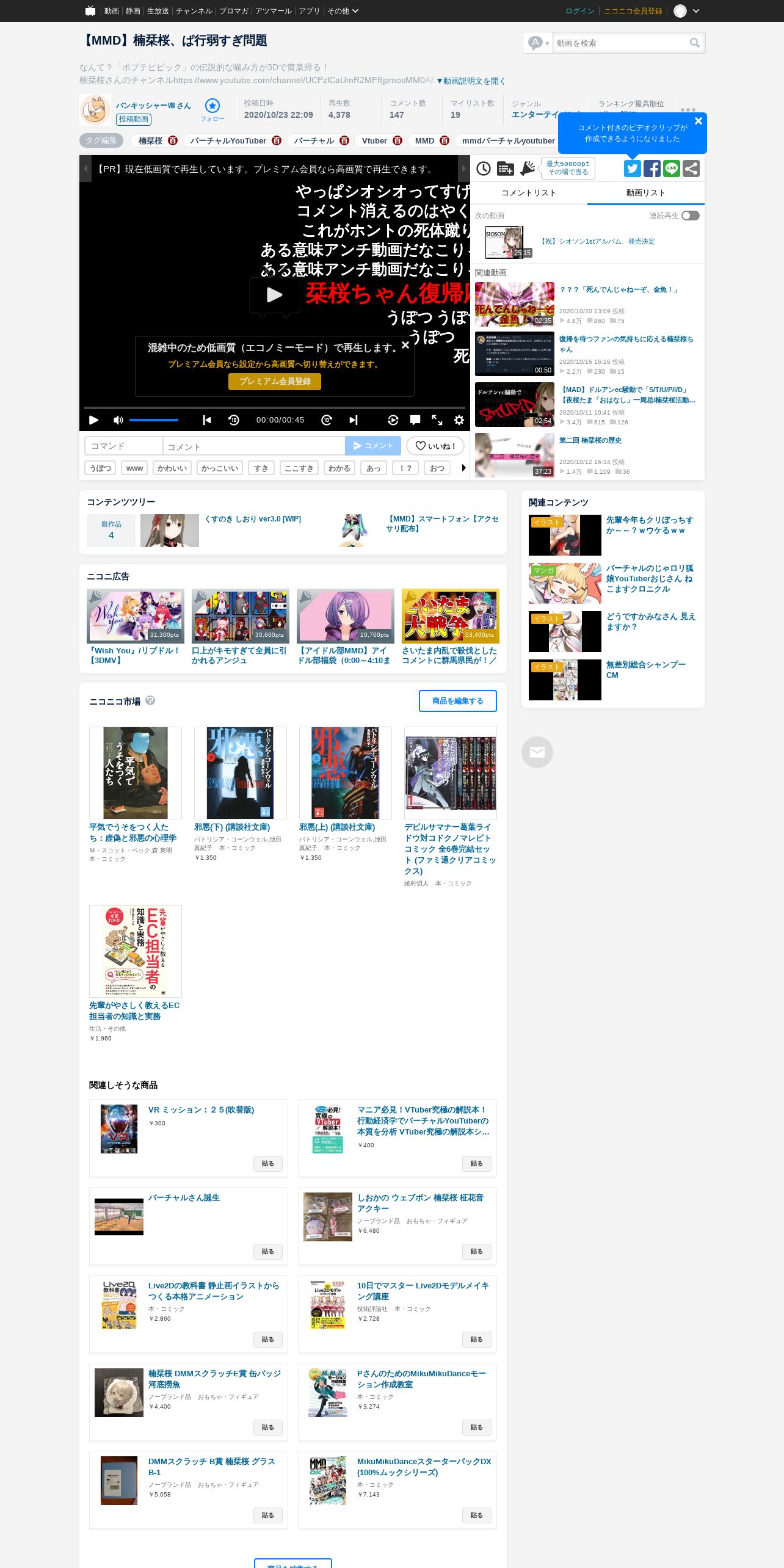784x1568 pixels.
Task: Skip forward 10 seconds
Action: [327, 420]
